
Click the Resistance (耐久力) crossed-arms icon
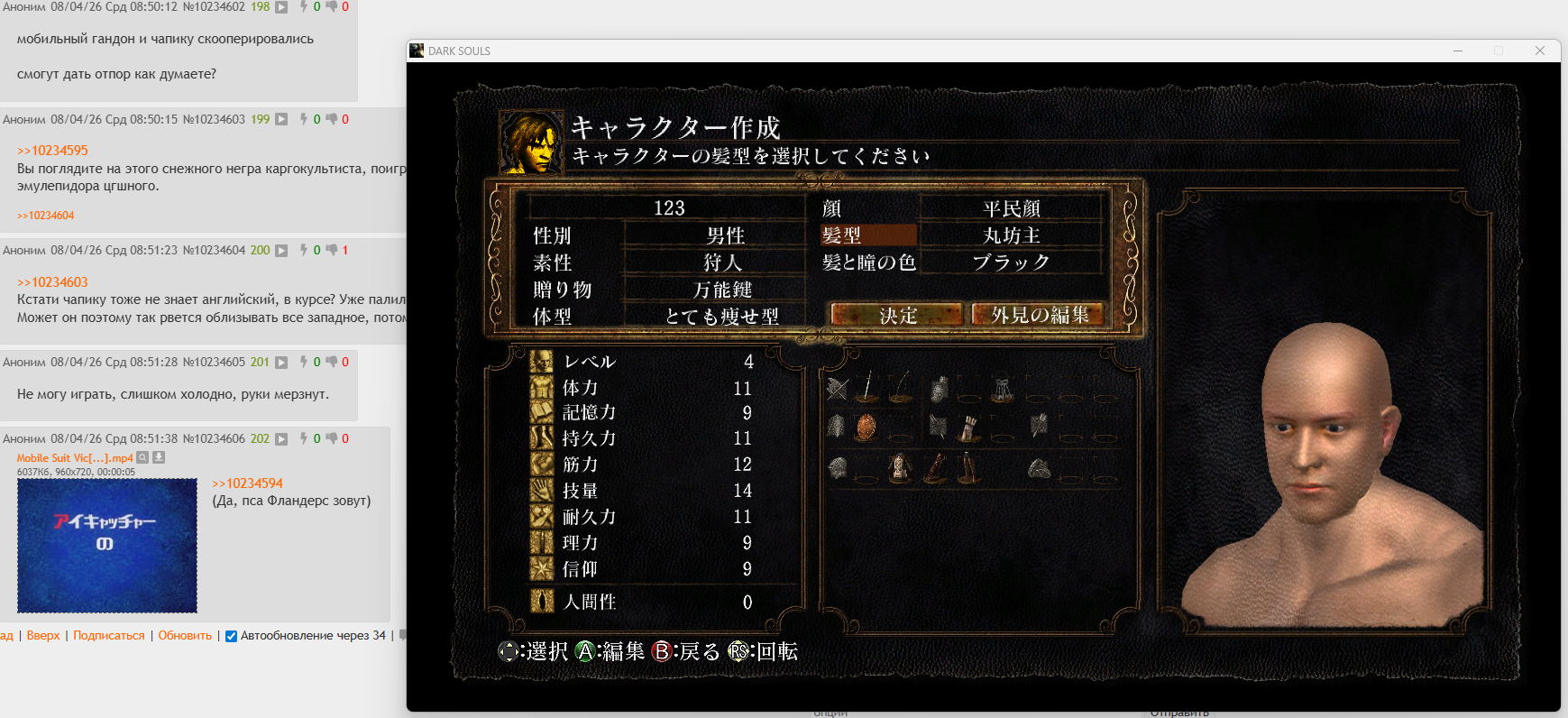tap(541, 517)
